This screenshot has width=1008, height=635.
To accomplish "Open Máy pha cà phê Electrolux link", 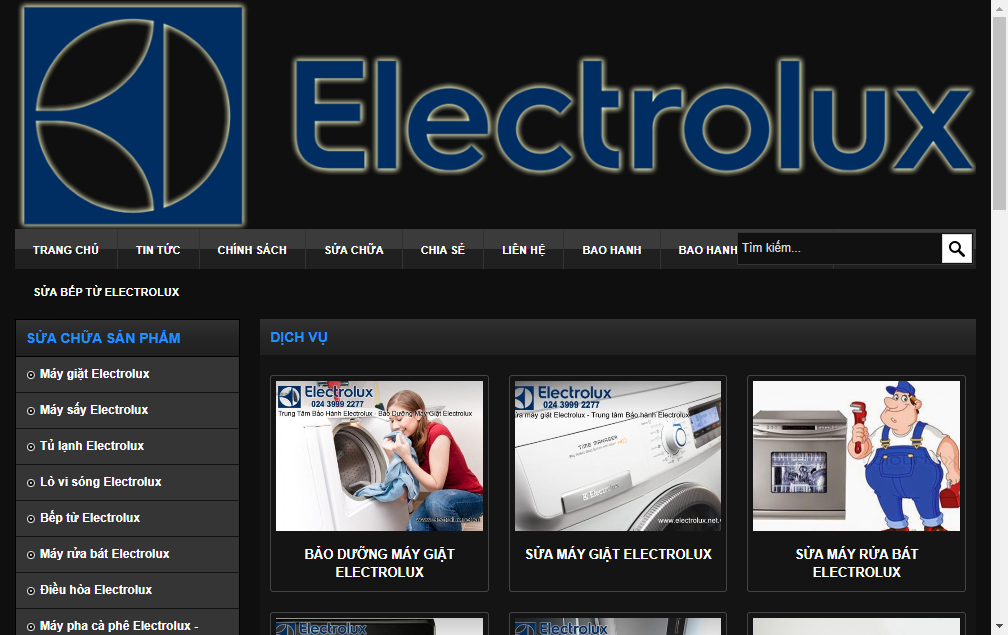I will click(x=119, y=626).
